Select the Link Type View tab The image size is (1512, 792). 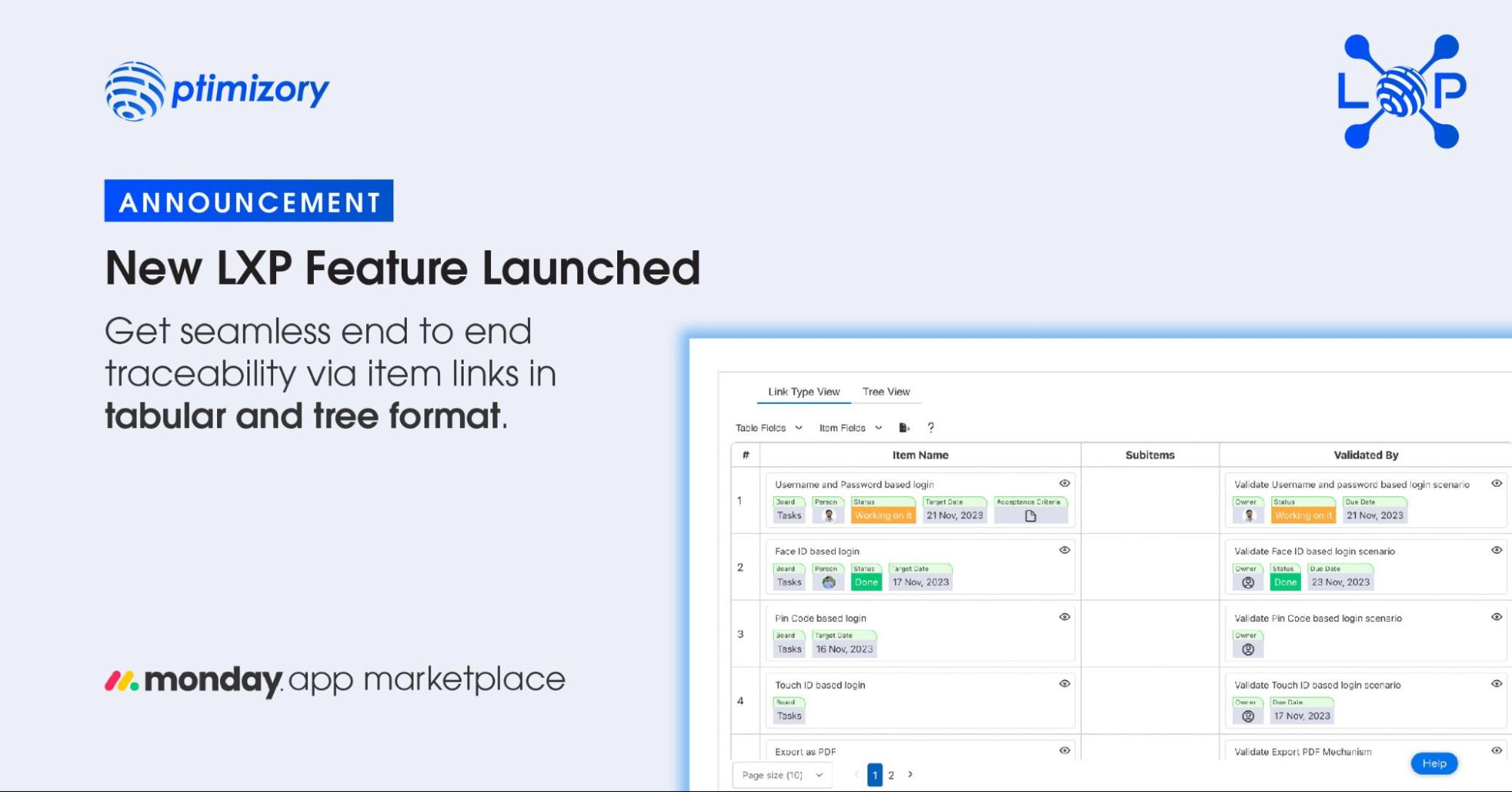click(803, 392)
